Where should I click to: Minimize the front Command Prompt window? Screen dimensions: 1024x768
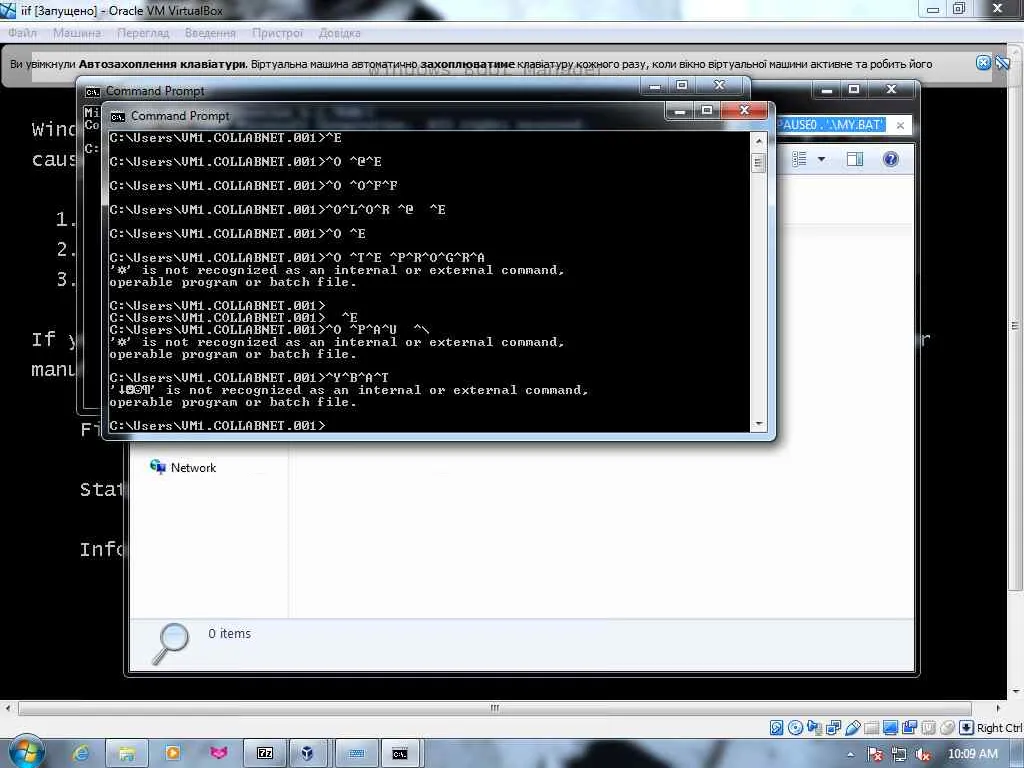(x=680, y=110)
